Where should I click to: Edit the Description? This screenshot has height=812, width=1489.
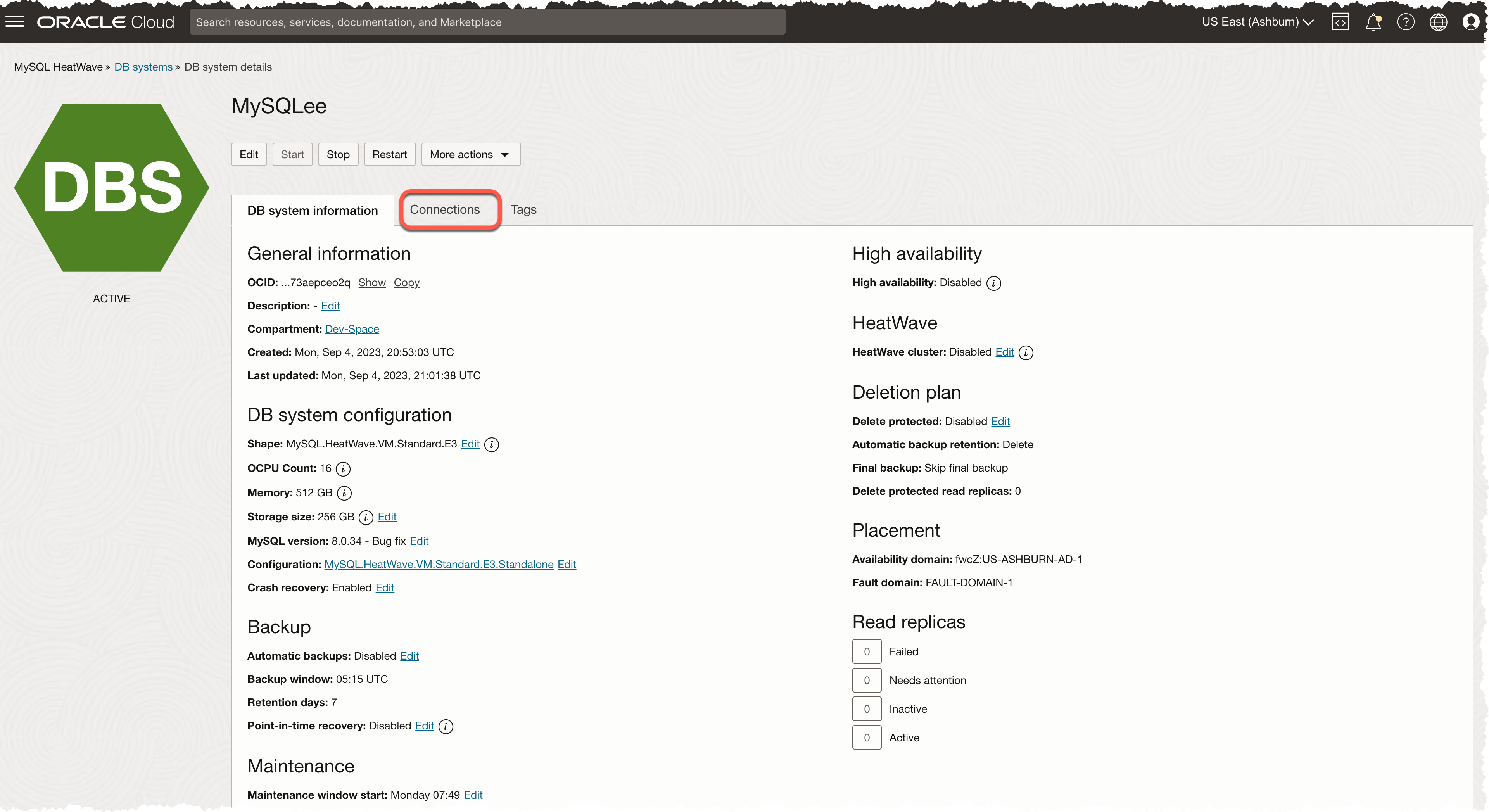(x=330, y=306)
